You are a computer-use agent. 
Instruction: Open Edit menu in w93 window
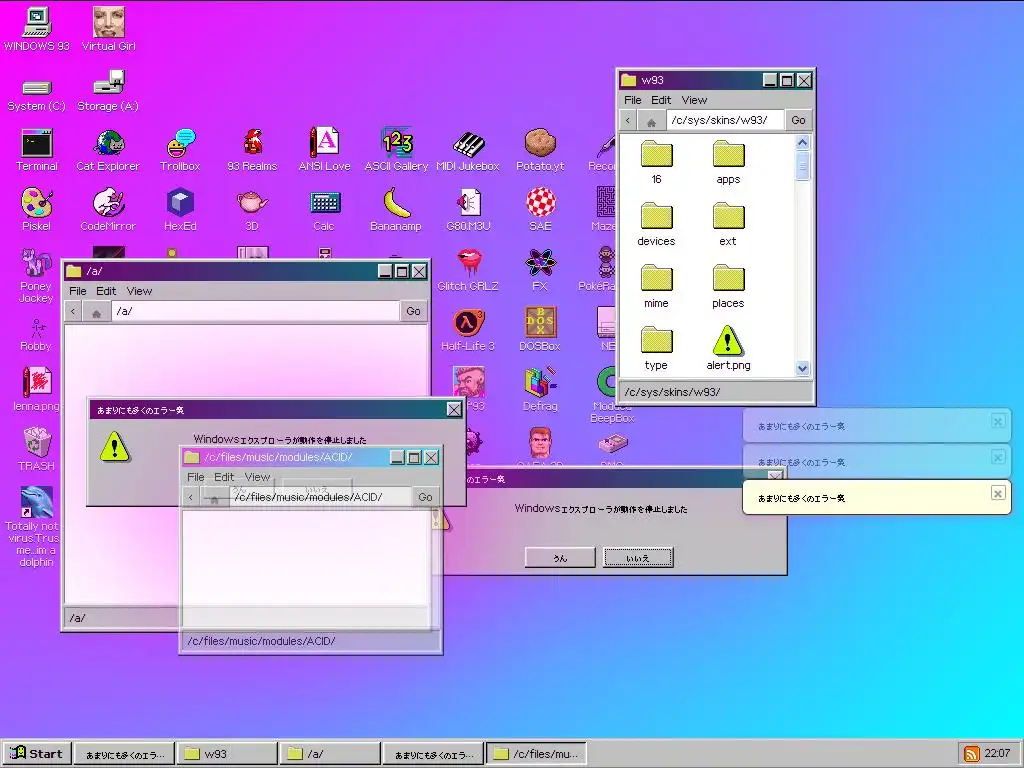(661, 100)
